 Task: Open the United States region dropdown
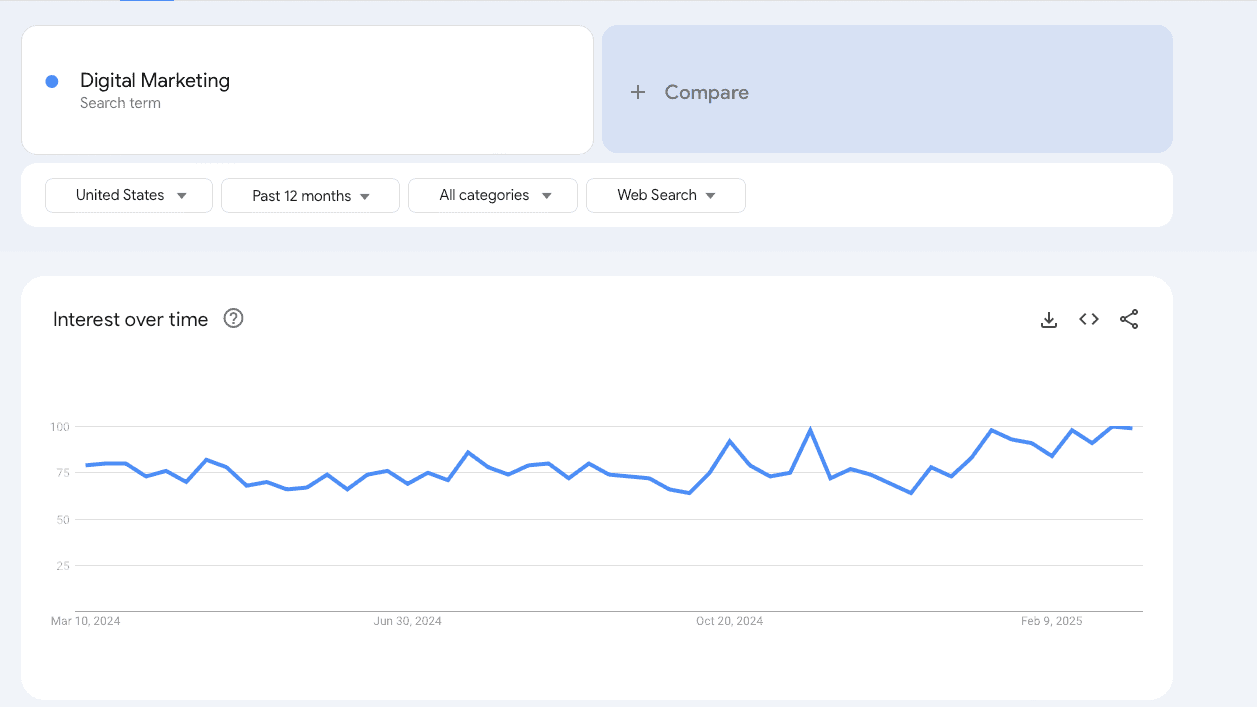(129, 195)
